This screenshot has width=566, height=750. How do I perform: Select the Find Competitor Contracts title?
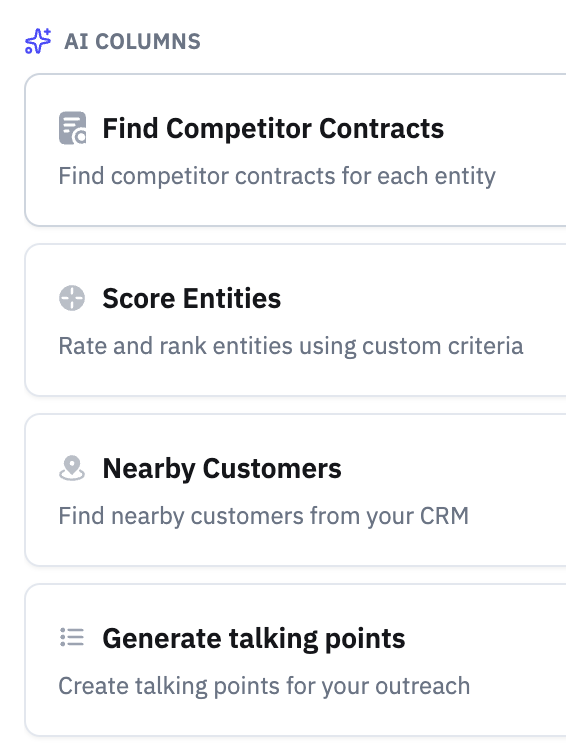(273, 128)
